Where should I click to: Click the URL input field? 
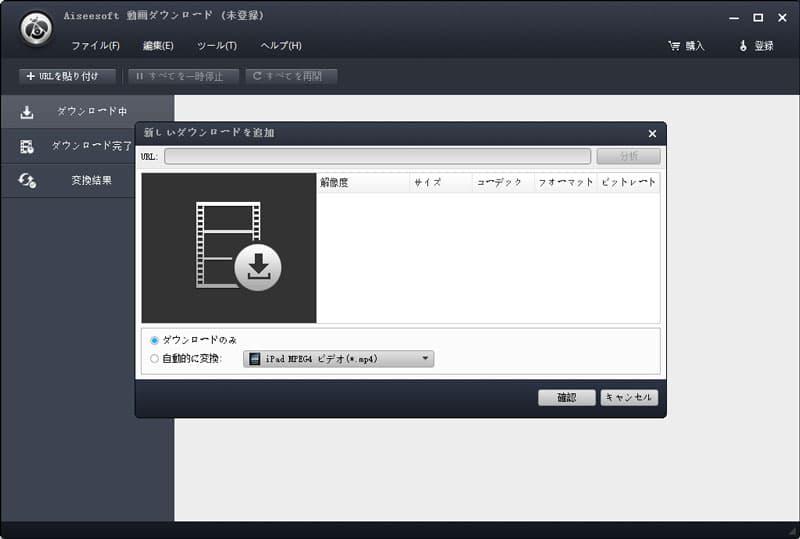378,156
